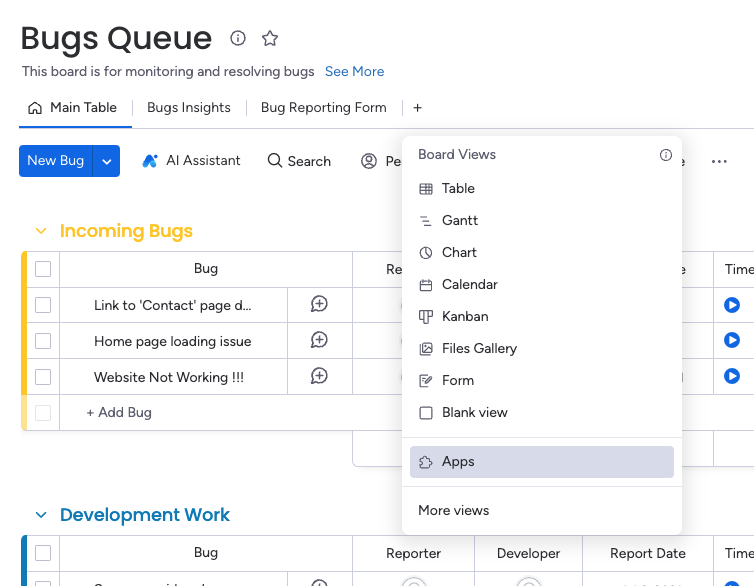Click the Reporter column header in Development Work
The image size is (754, 586).
coord(414,553)
